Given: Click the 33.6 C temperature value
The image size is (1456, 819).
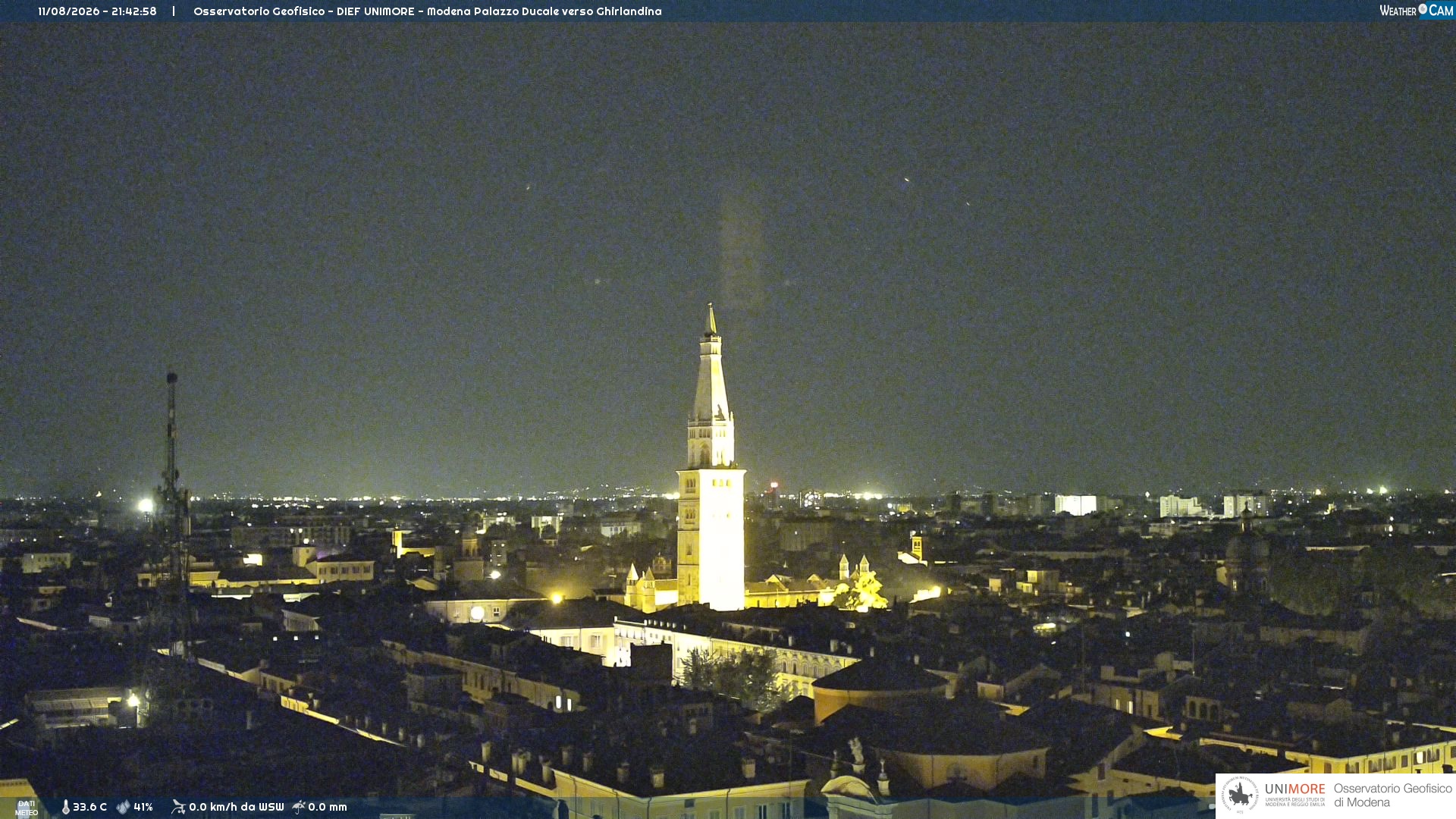Looking at the screenshot, I should coord(89,807).
